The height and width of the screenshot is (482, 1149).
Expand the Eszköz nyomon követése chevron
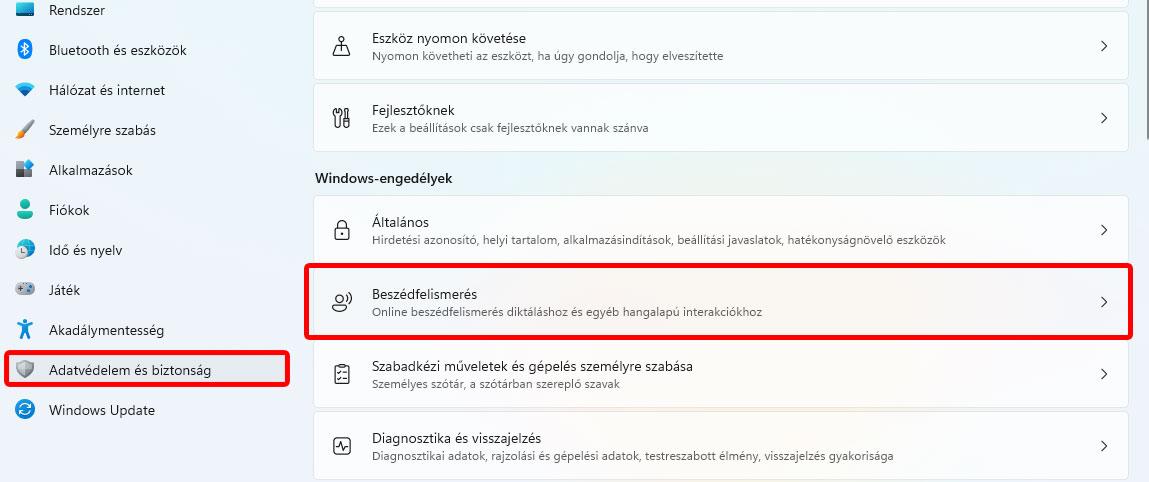1104,46
